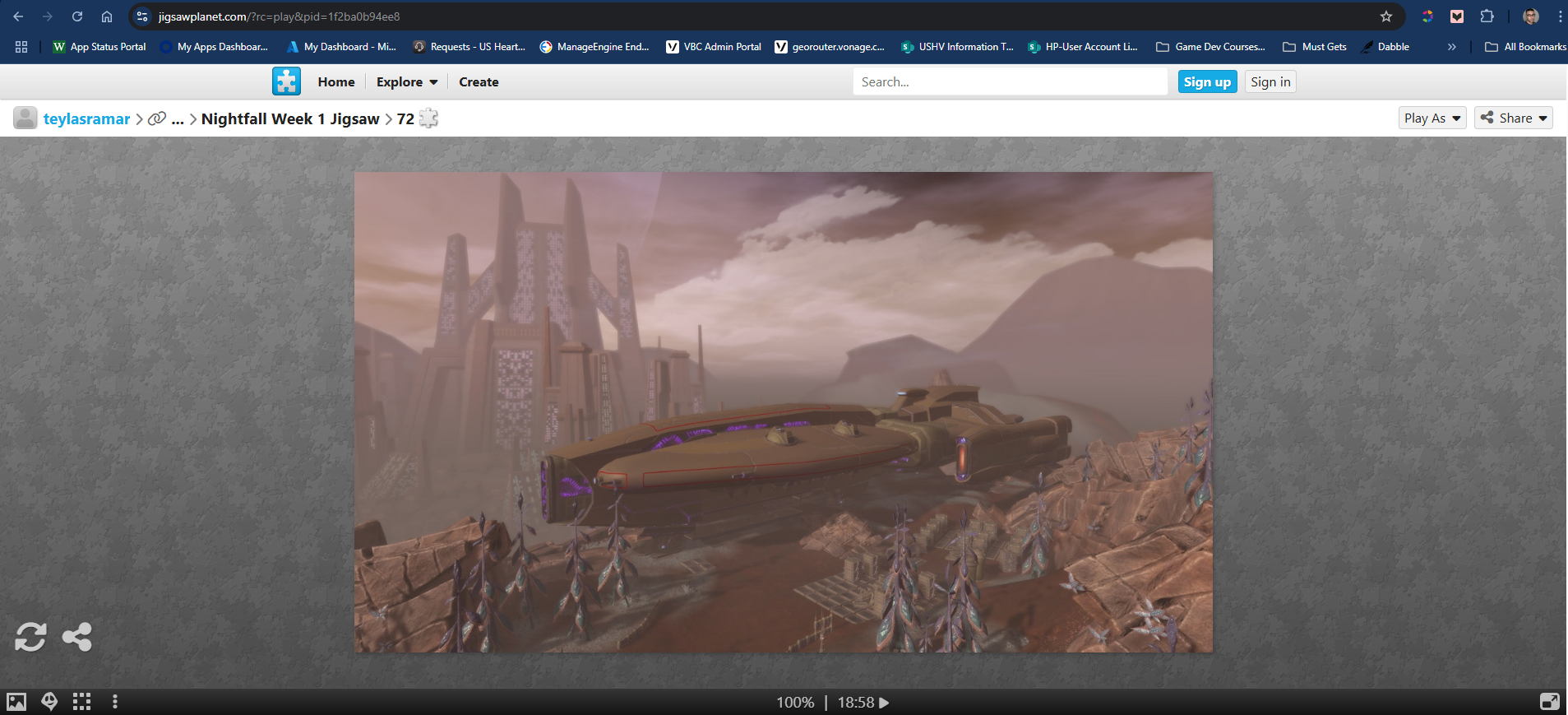Open the App Status Portal bookmark
The width and height of the screenshot is (1568, 715).
tap(99, 47)
